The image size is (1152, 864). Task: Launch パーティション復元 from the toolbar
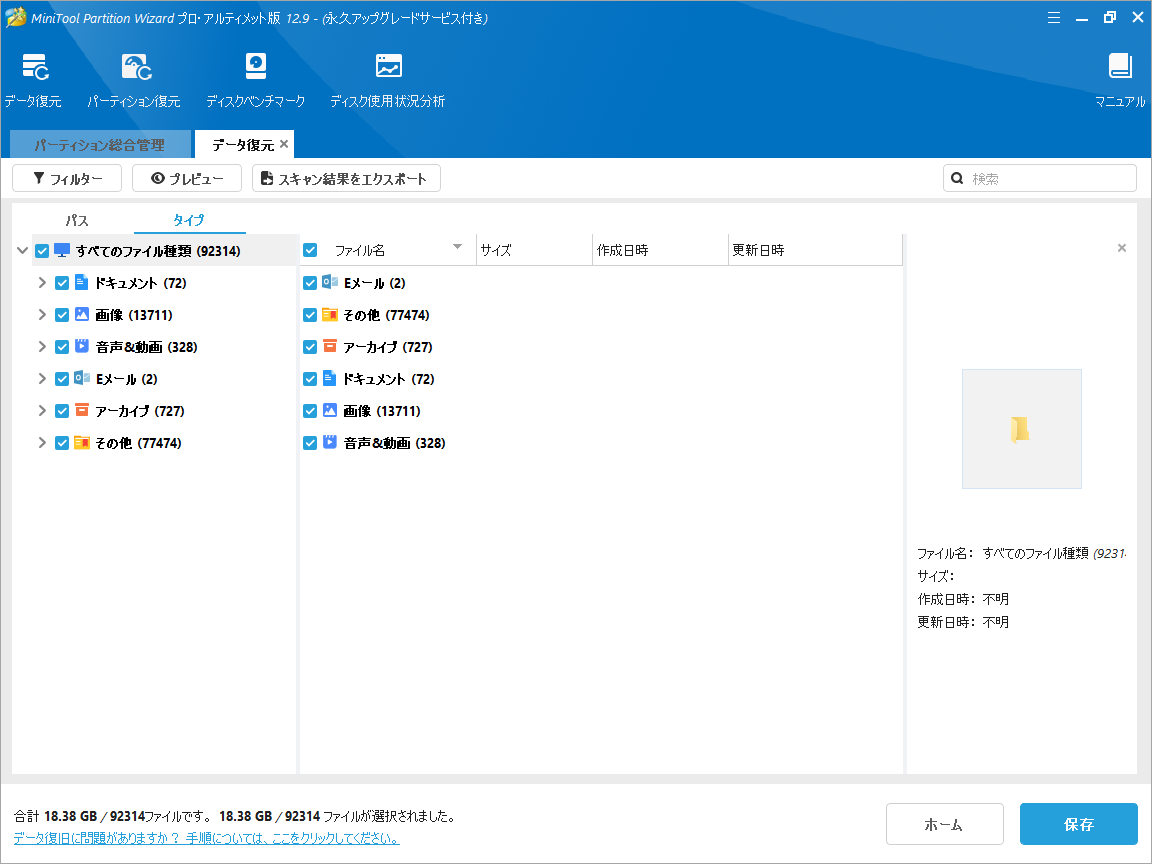pyautogui.click(x=133, y=80)
